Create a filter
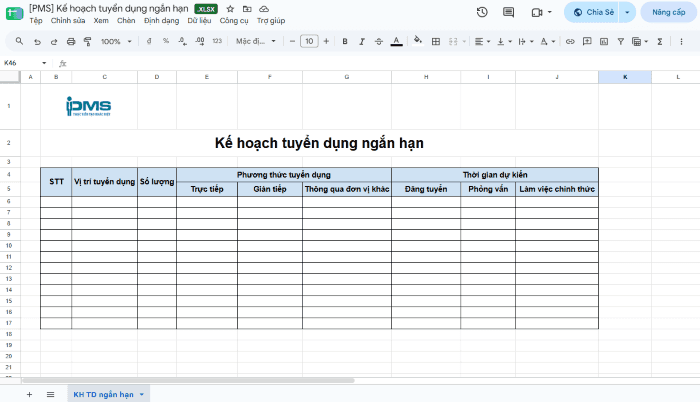The width and height of the screenshot is (700, 402). pos(621,42)
